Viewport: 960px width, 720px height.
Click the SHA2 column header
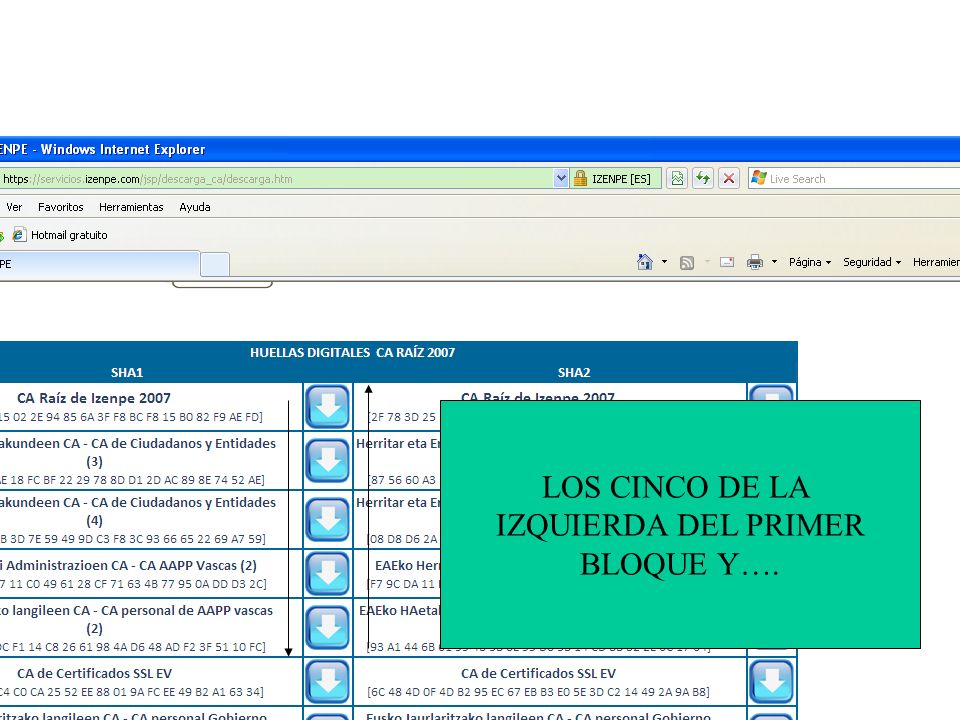pos(574,372)
